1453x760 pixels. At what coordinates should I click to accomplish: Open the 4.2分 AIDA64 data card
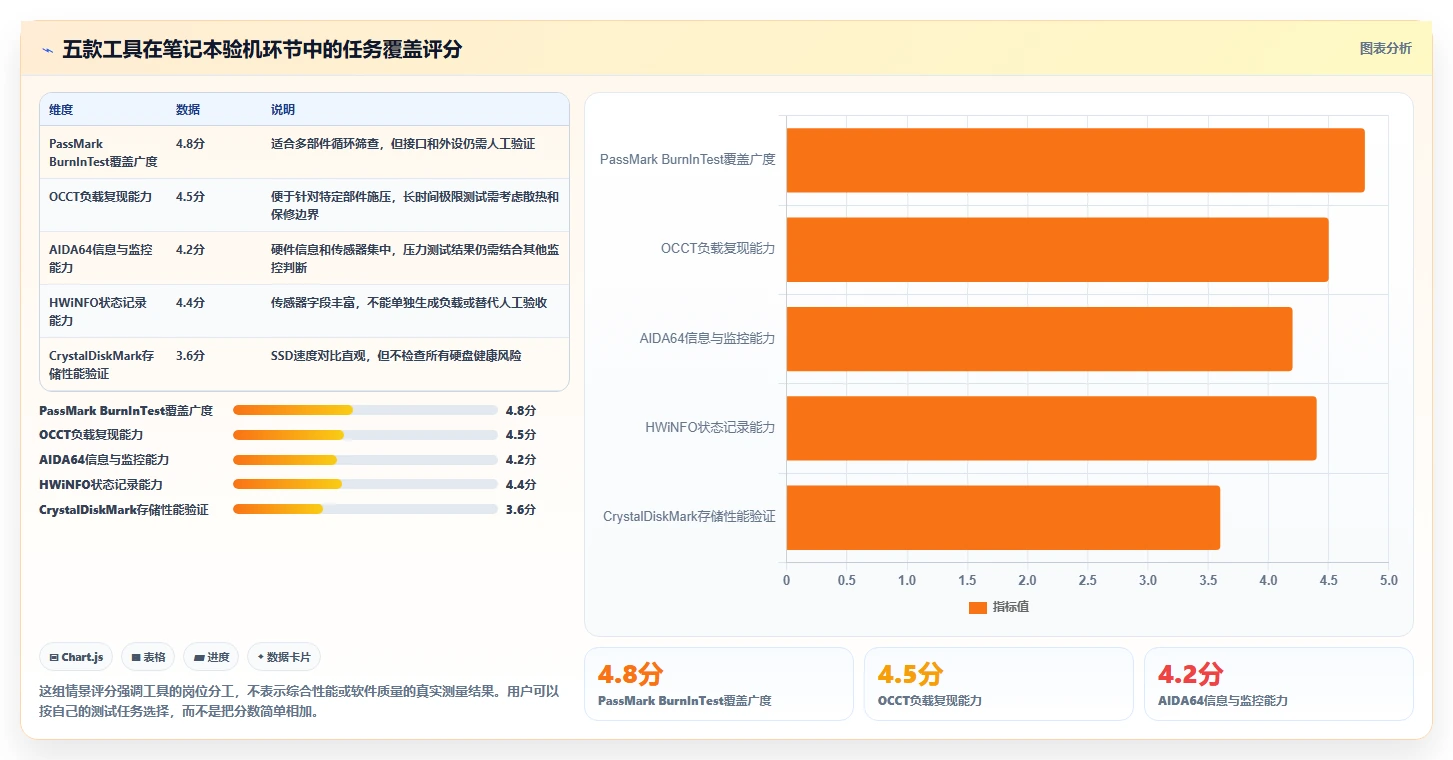(1279, 684)
